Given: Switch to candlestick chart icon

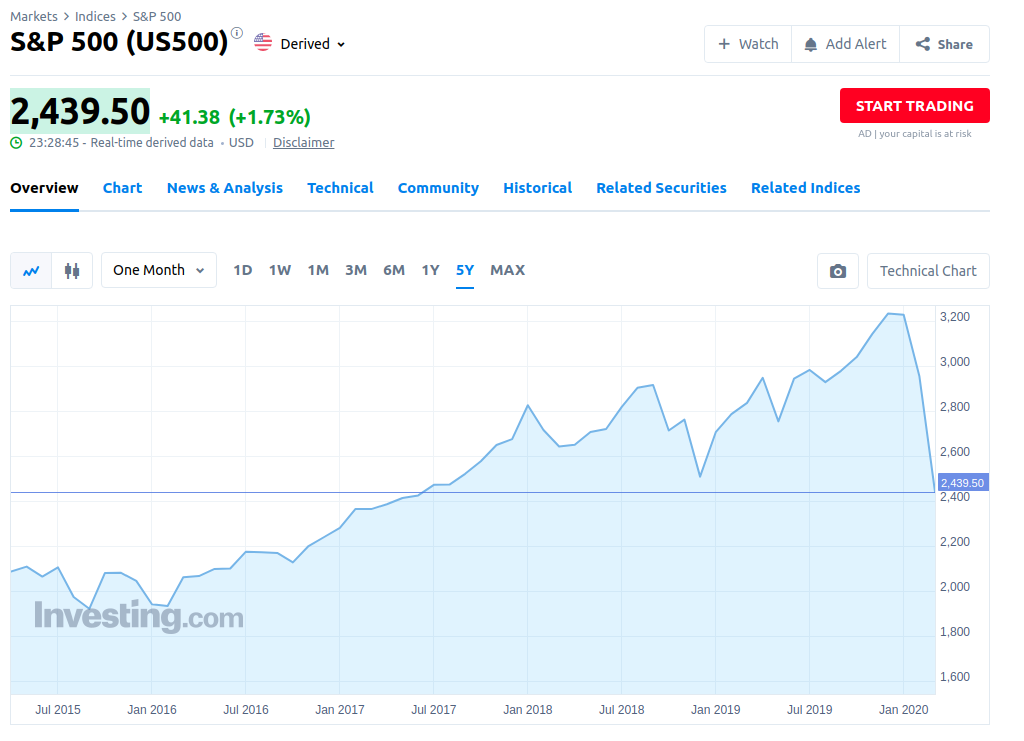Looking at the screenshot, I should [x=72, y=270].
